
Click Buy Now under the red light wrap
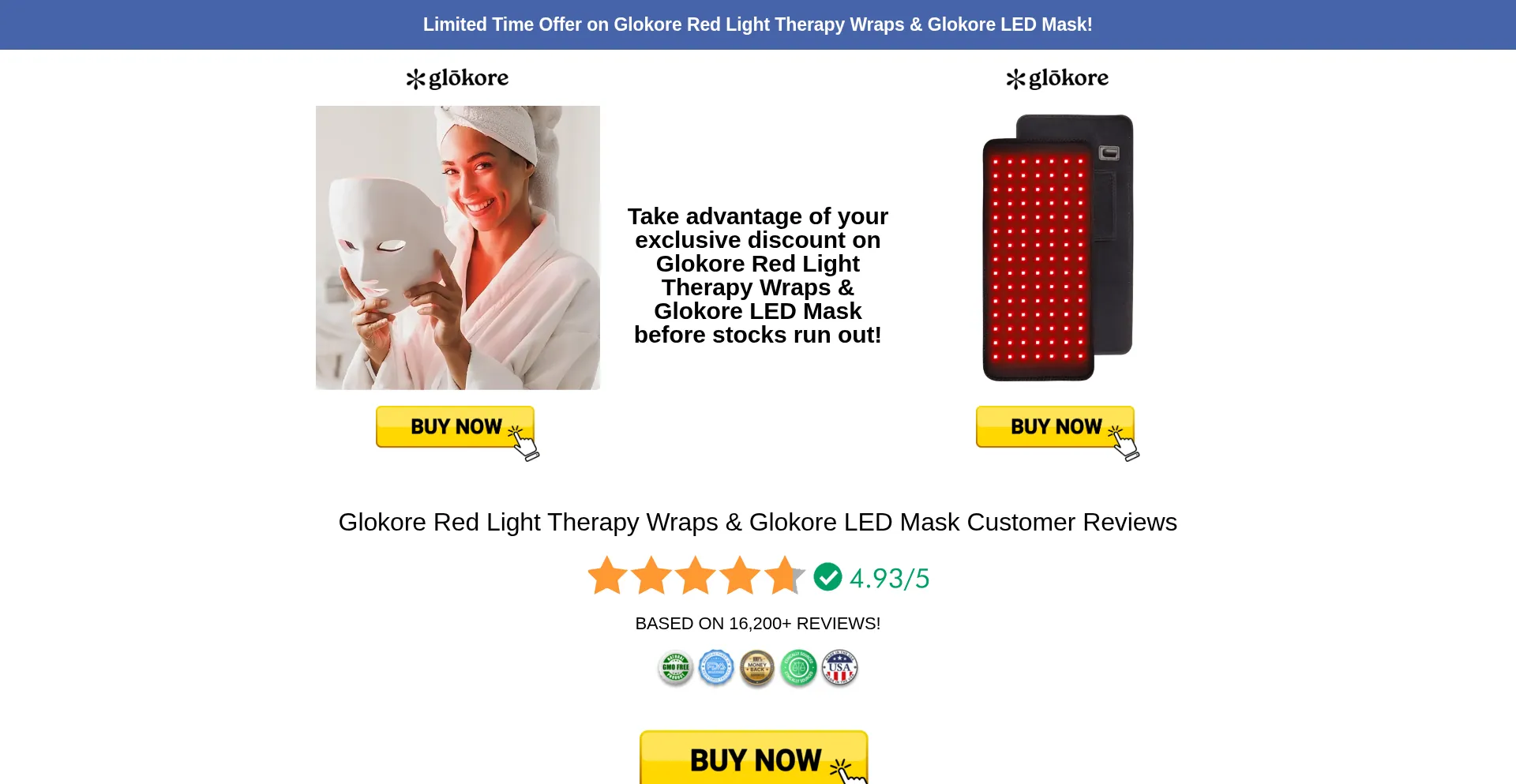[x=1056, y=428]
